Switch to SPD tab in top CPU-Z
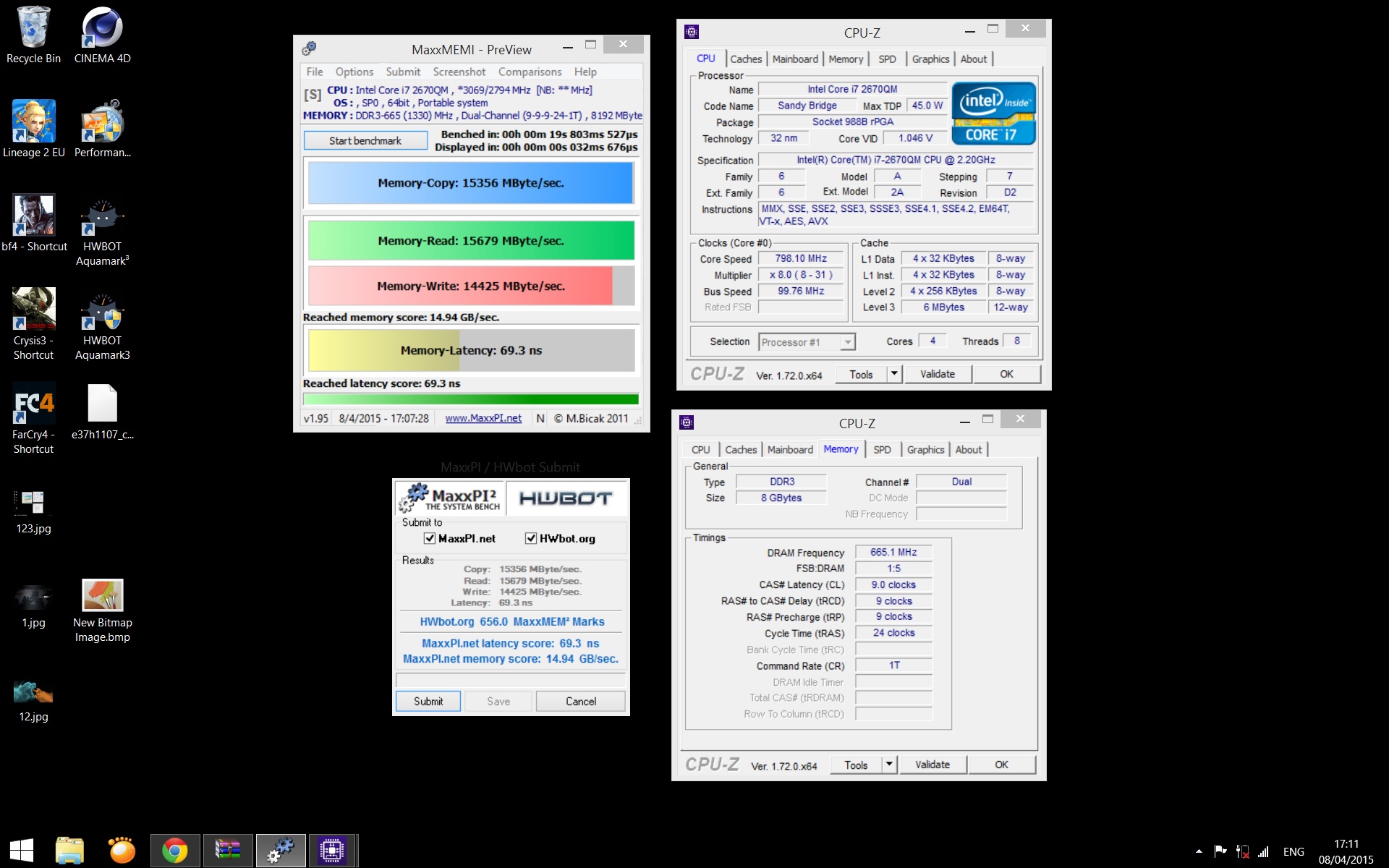Screen dimensions: 1389x868 (x=887, y=59)
